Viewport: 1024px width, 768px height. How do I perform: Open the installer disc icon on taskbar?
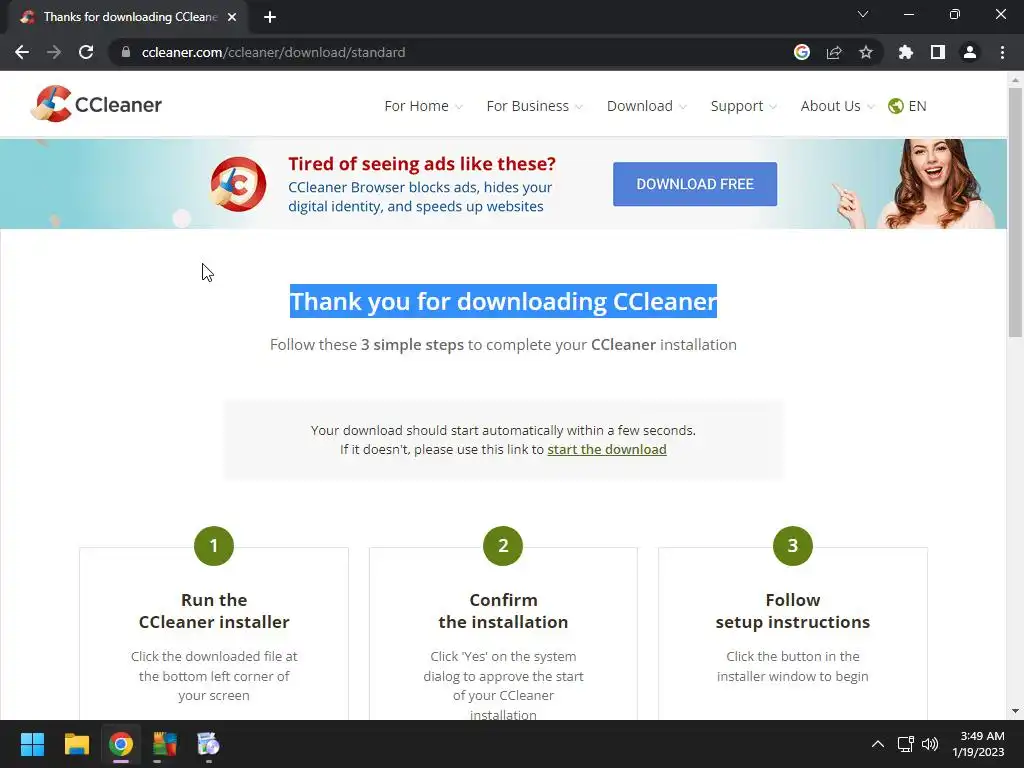(208, 744)
